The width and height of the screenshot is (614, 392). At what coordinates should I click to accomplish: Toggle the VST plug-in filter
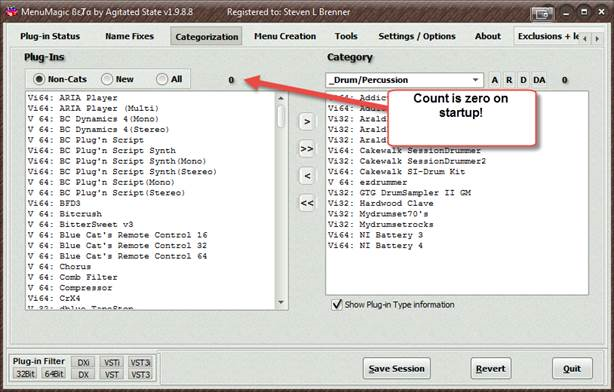(112, 375)
